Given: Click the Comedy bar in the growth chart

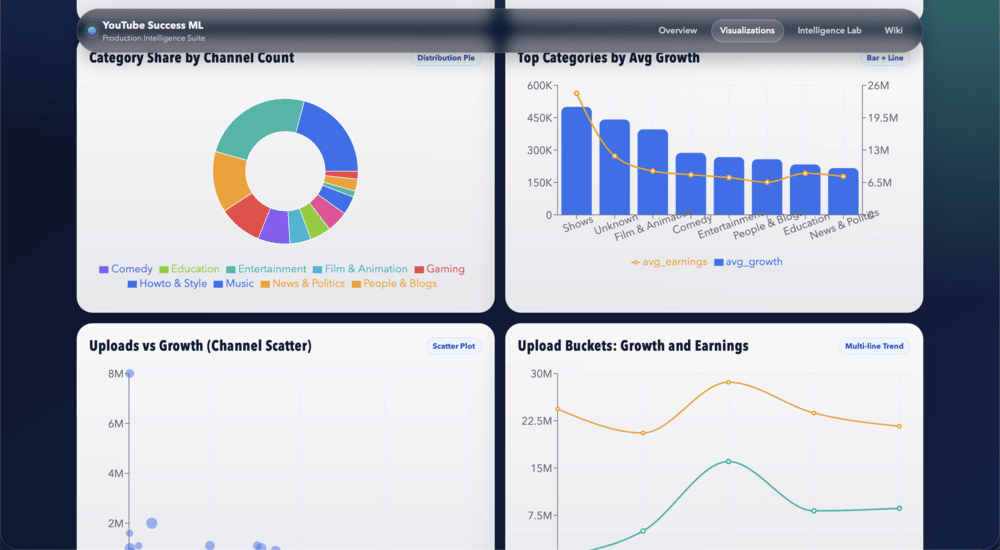Looking at the screenshot, I should 691,183.
